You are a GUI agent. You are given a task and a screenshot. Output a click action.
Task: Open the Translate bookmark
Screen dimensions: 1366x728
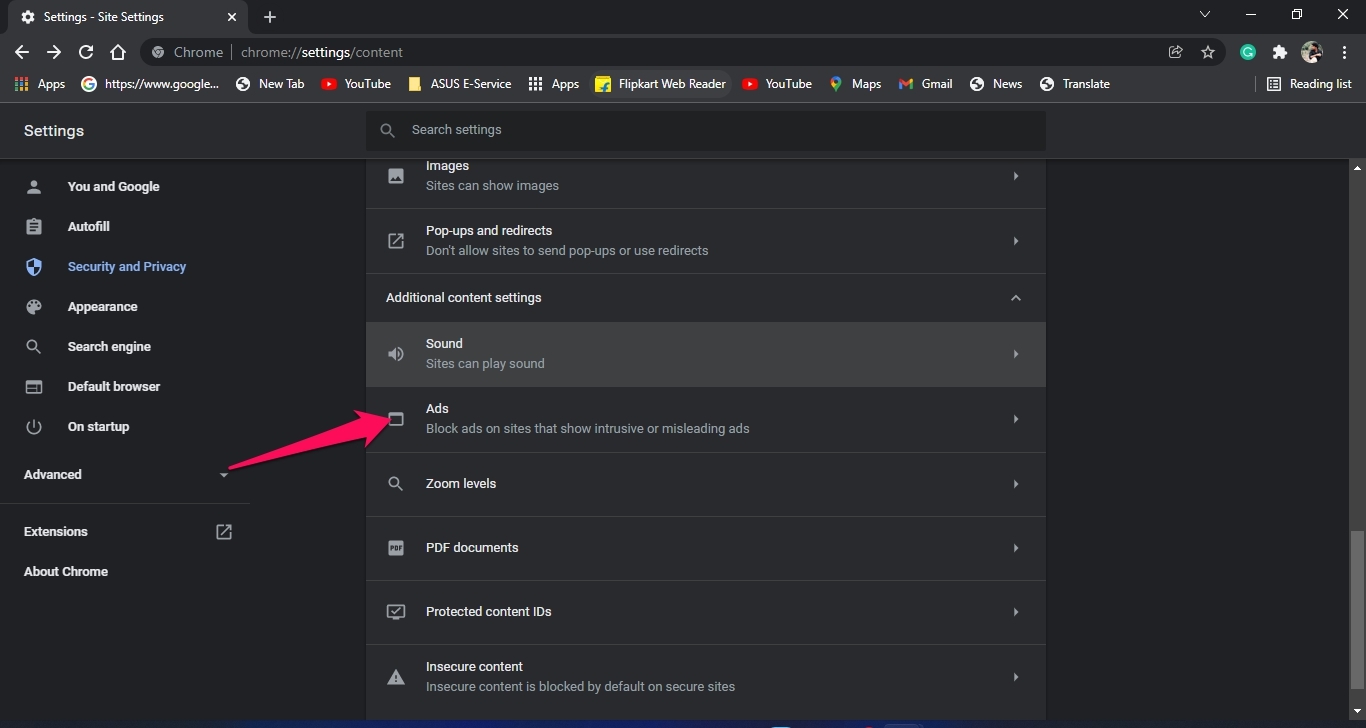tap(1075, 84)
